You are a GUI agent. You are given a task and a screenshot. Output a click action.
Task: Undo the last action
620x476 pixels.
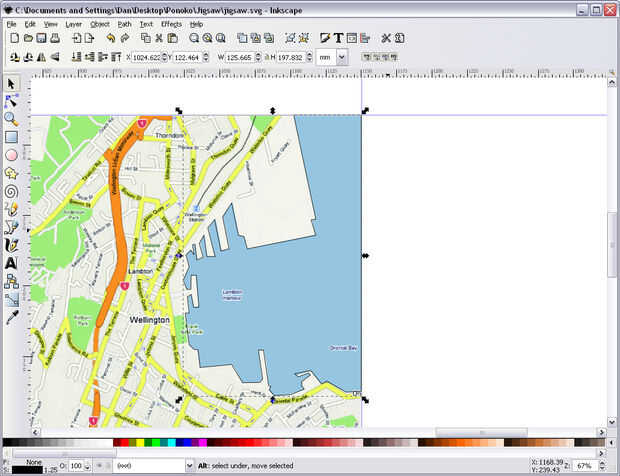point(111,38)
